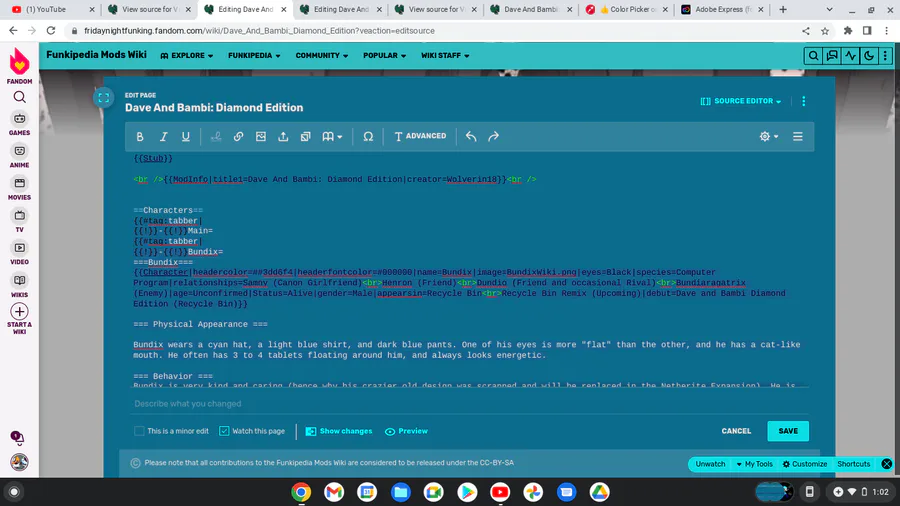Open Customize in bottom toolbar
Viewport: 900px width, 506px height.
point(805,464)
